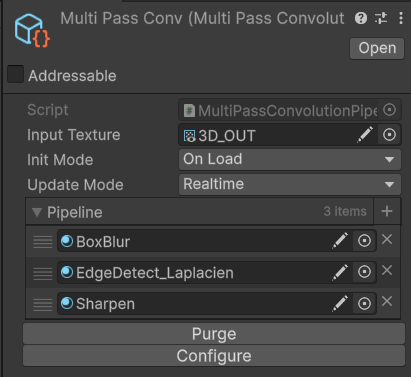This screenshot has width=411, height=377.
Task: Click the Configure button
Action: pos(214,356)
